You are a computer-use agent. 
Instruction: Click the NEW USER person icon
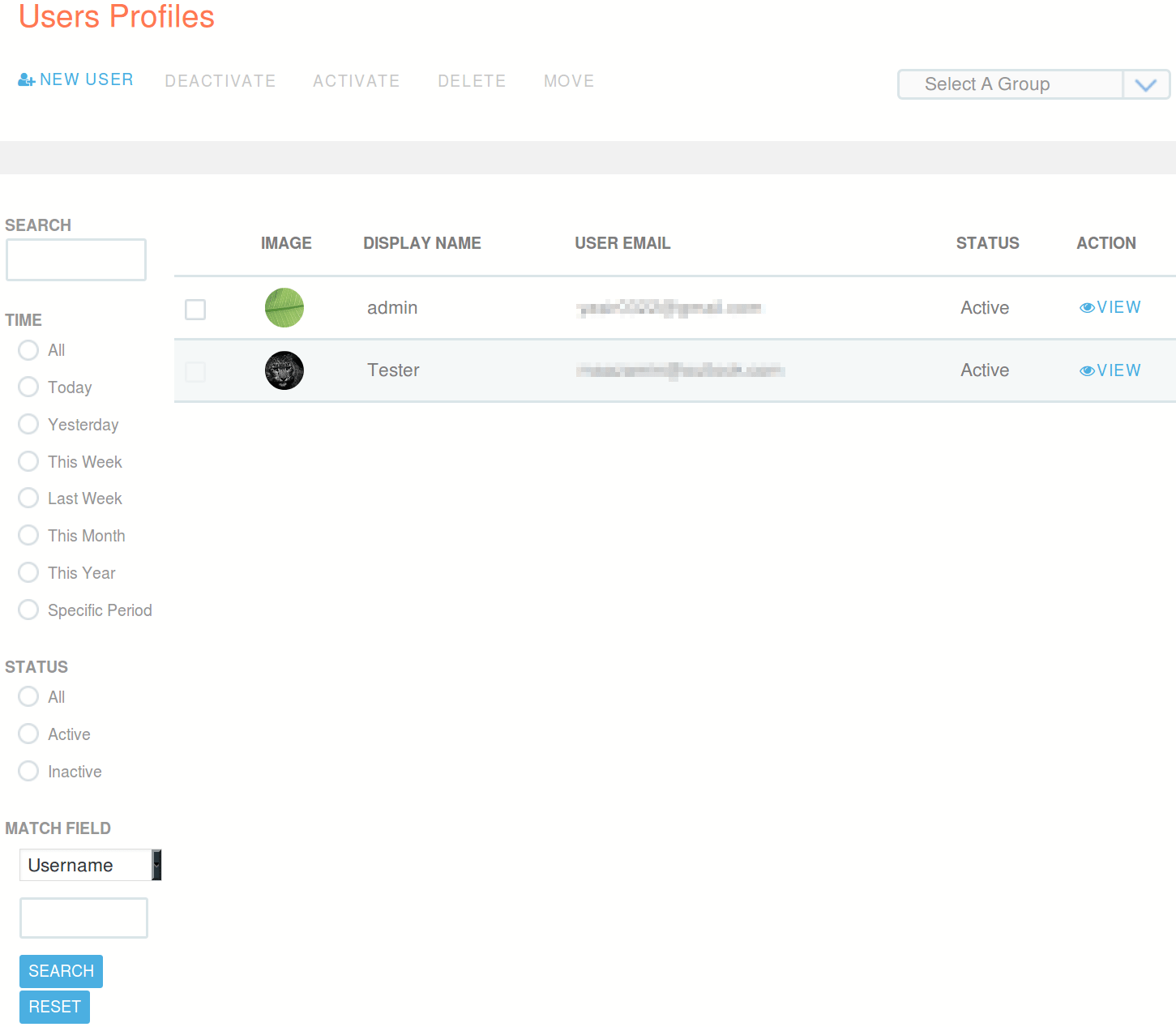click(x=25, y=79)
